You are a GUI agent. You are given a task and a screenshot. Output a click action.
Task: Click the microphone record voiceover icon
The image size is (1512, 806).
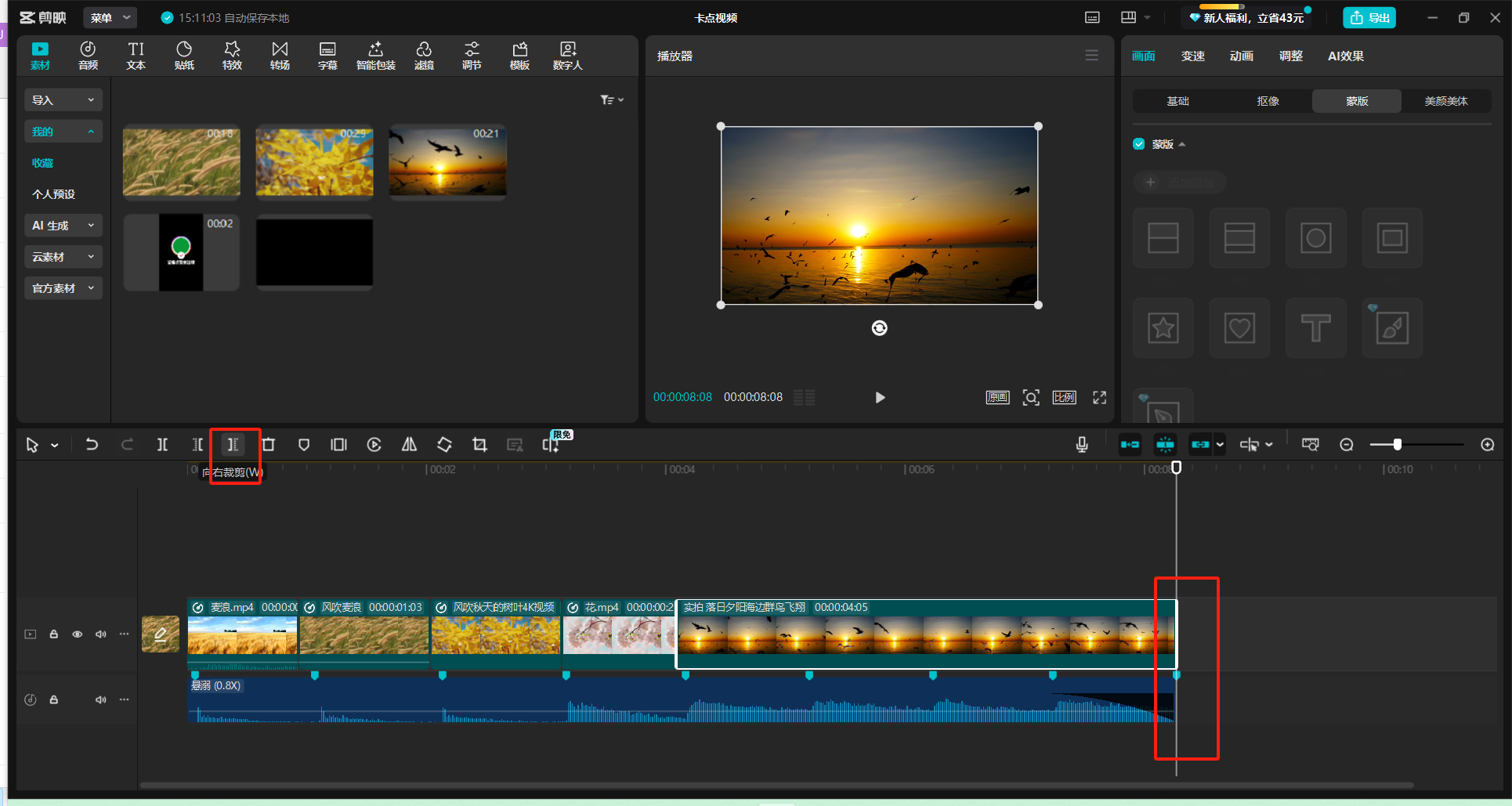point(1082,445)
